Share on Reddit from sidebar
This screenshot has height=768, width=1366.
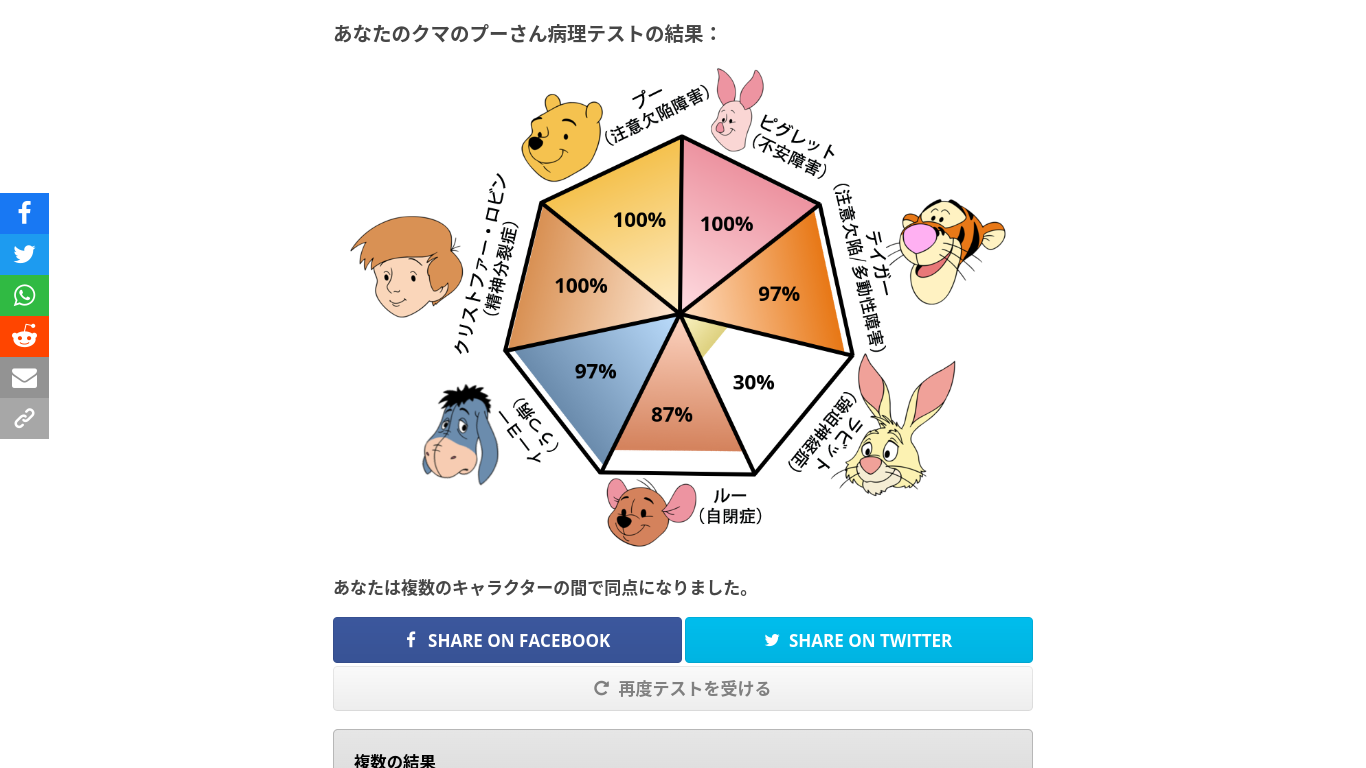tap(24, 336)
